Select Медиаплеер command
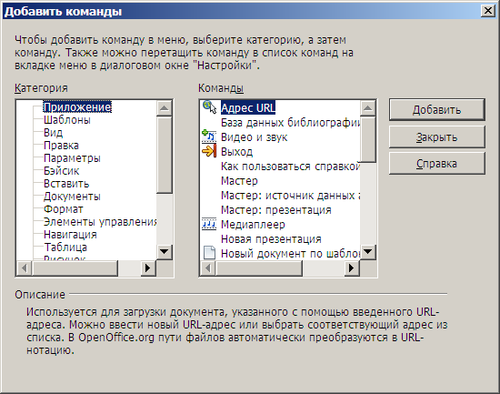500x394 pixels. coord(253,224)
